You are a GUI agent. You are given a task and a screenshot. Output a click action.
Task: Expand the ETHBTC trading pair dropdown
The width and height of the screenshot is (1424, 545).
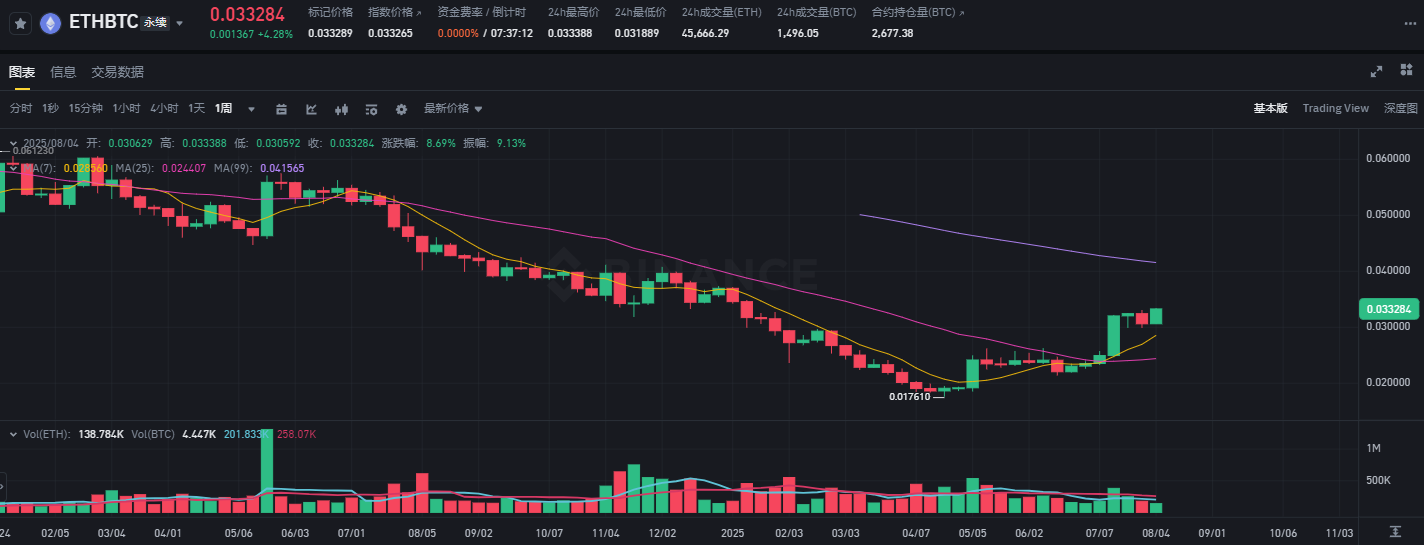180,23
